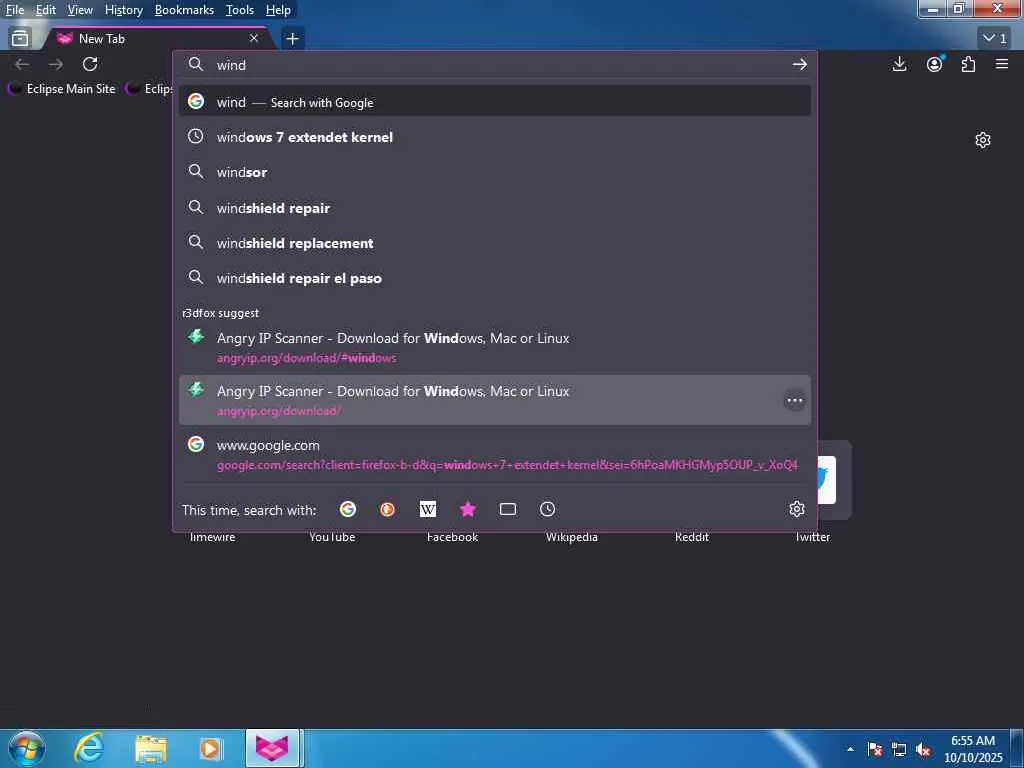
Task: Click the address bar containing wind
Action: click(x=494, y=65)
